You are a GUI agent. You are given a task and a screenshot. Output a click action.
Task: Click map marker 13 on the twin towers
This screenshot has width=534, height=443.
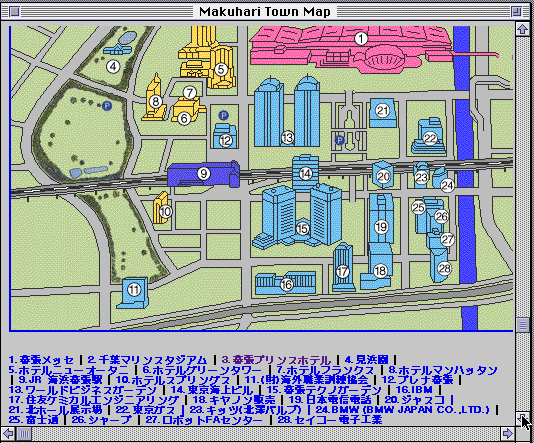[x=287, y=138]
